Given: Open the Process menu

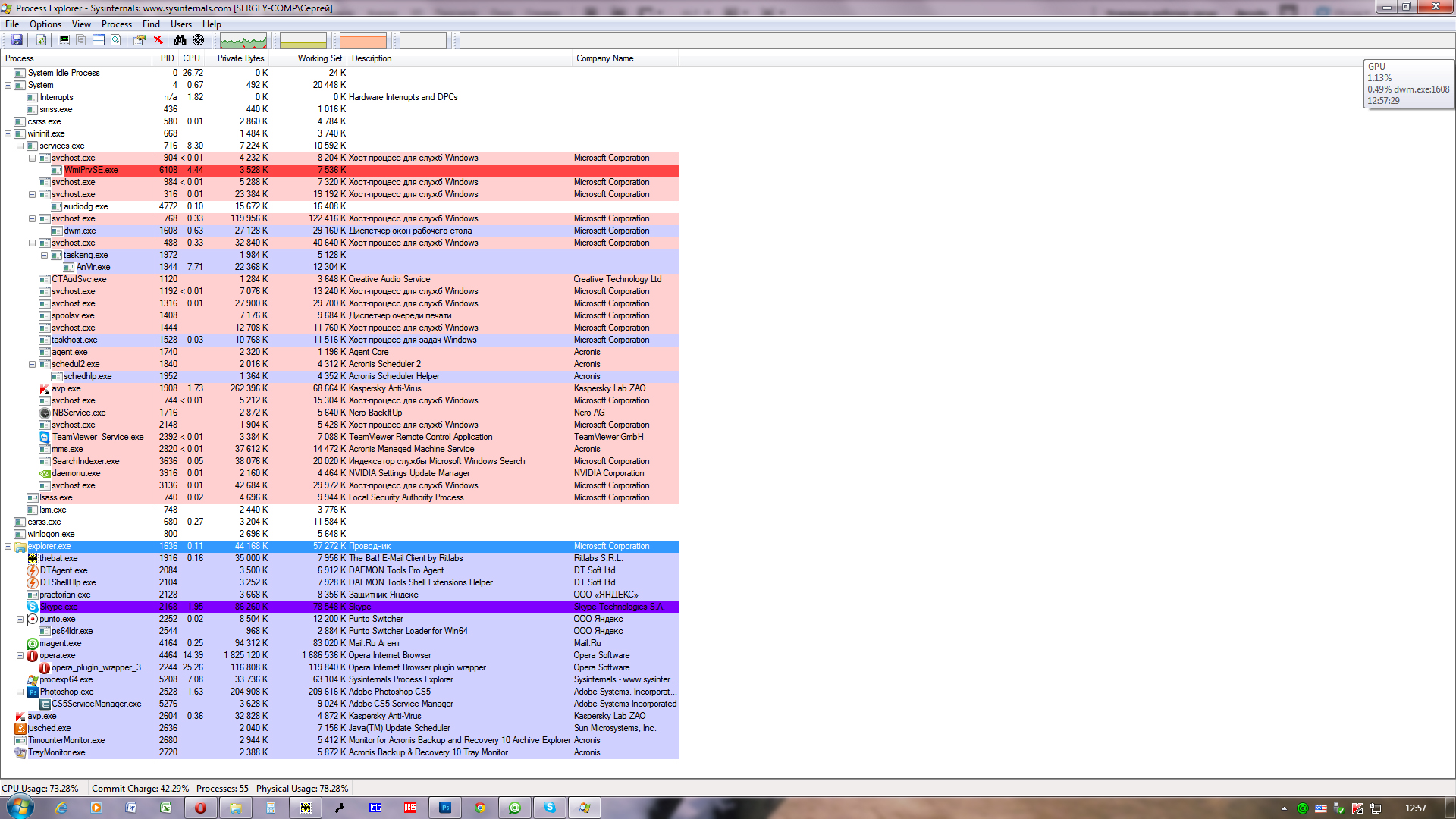Looking at the screenshot, I should (117, 24).
